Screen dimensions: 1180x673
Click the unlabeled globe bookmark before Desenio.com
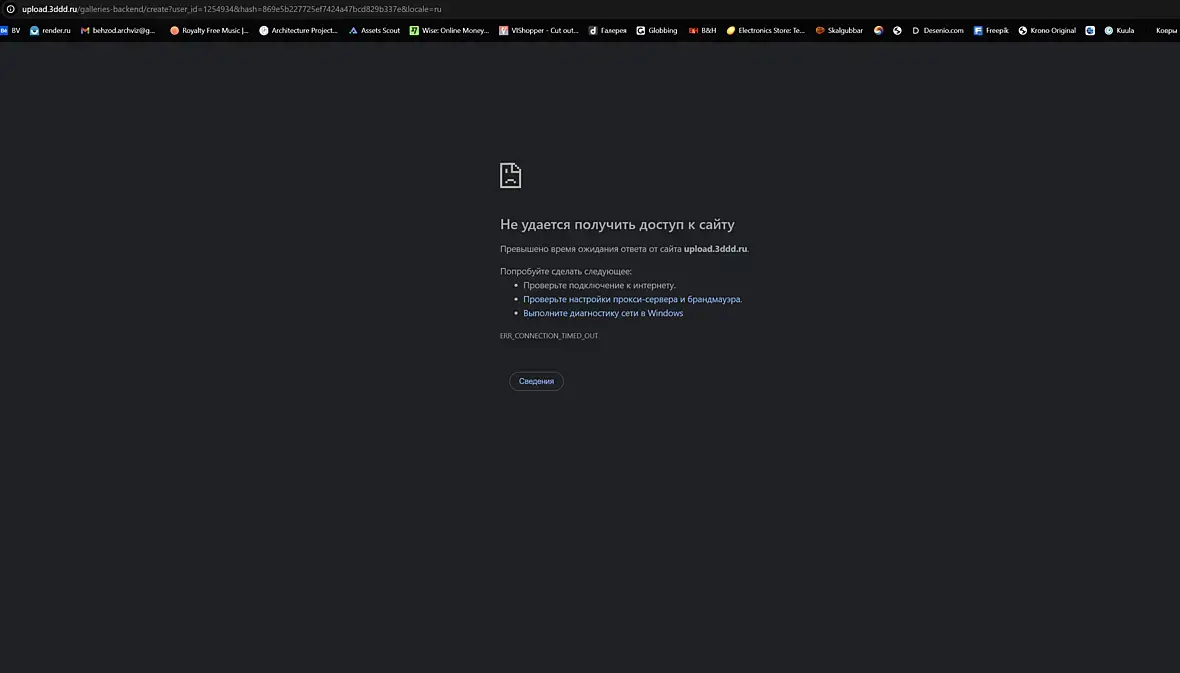coord(897,31)
